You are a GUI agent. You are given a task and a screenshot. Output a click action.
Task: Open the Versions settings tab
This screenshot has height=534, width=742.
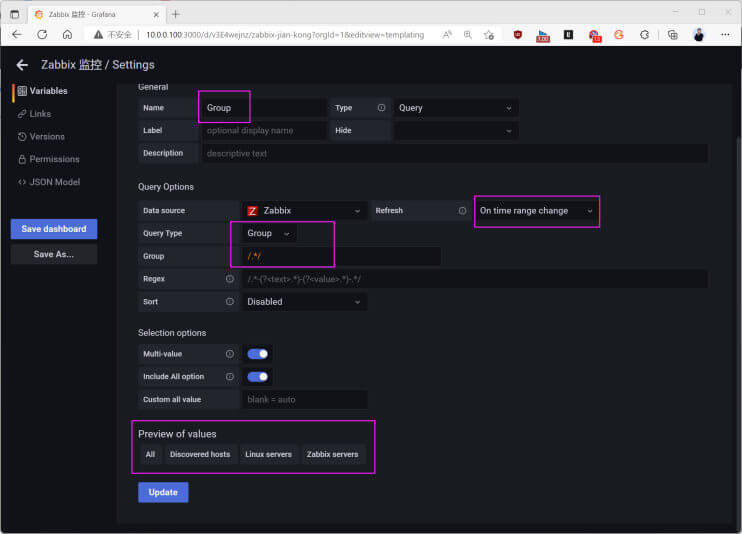tap(41, 136)
